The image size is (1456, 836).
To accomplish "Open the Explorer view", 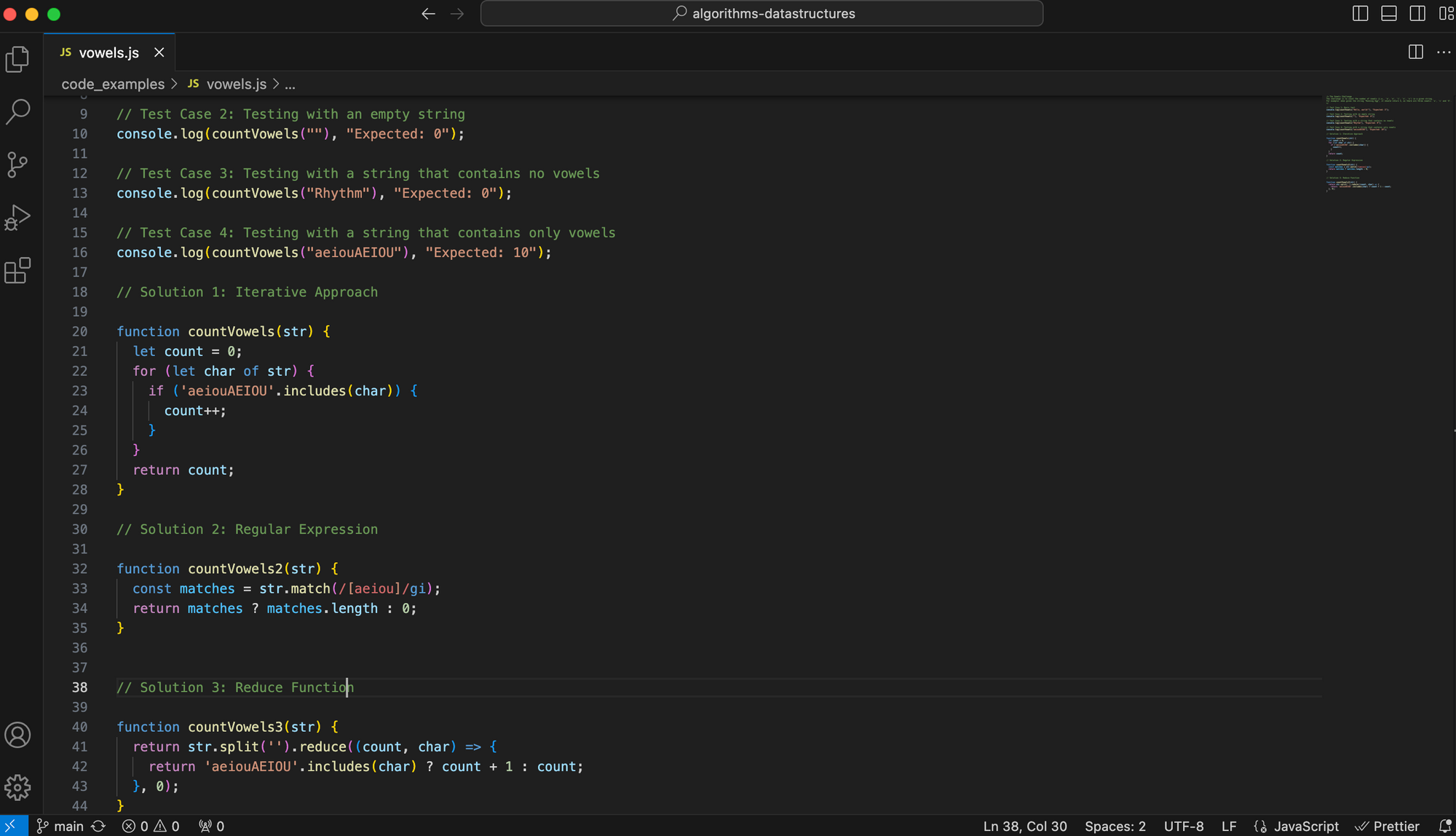I will (x=17, y=59).
